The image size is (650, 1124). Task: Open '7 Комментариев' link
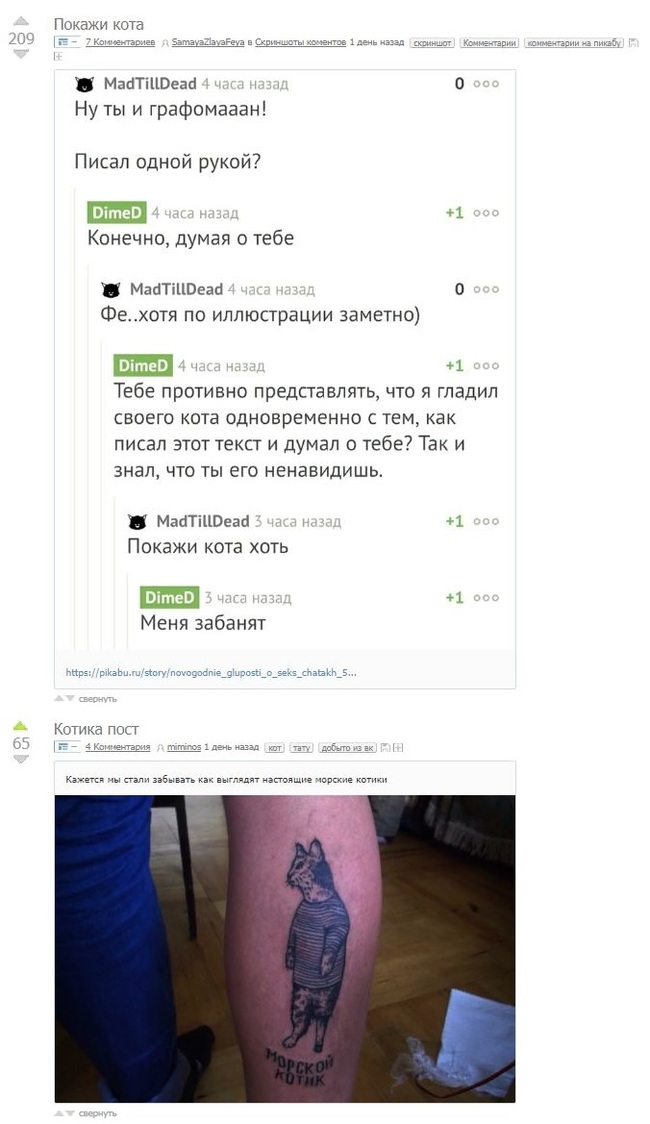120,43
